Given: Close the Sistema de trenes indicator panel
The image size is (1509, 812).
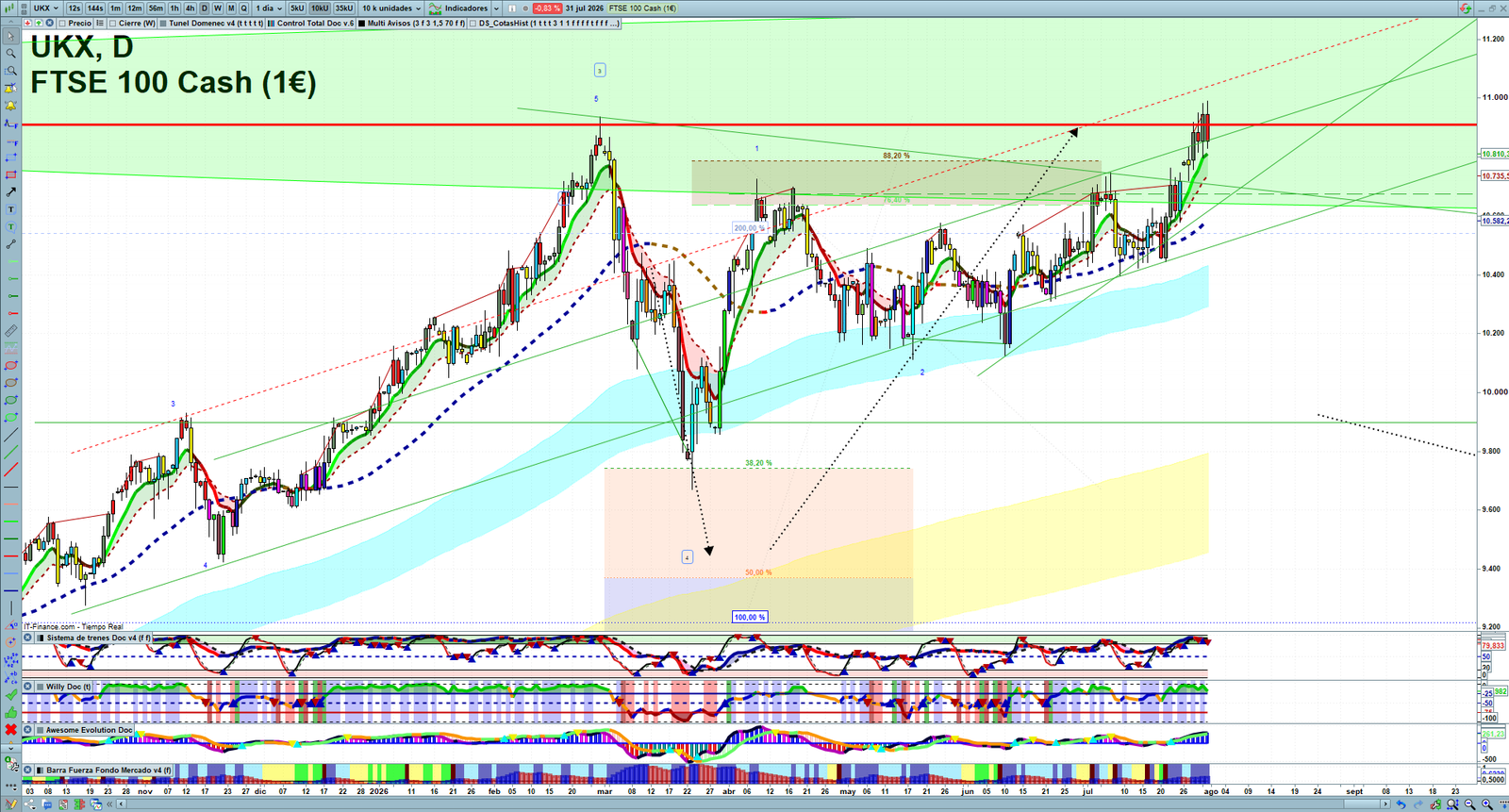Looking at the screenshot, I should (x=27, y=638).
